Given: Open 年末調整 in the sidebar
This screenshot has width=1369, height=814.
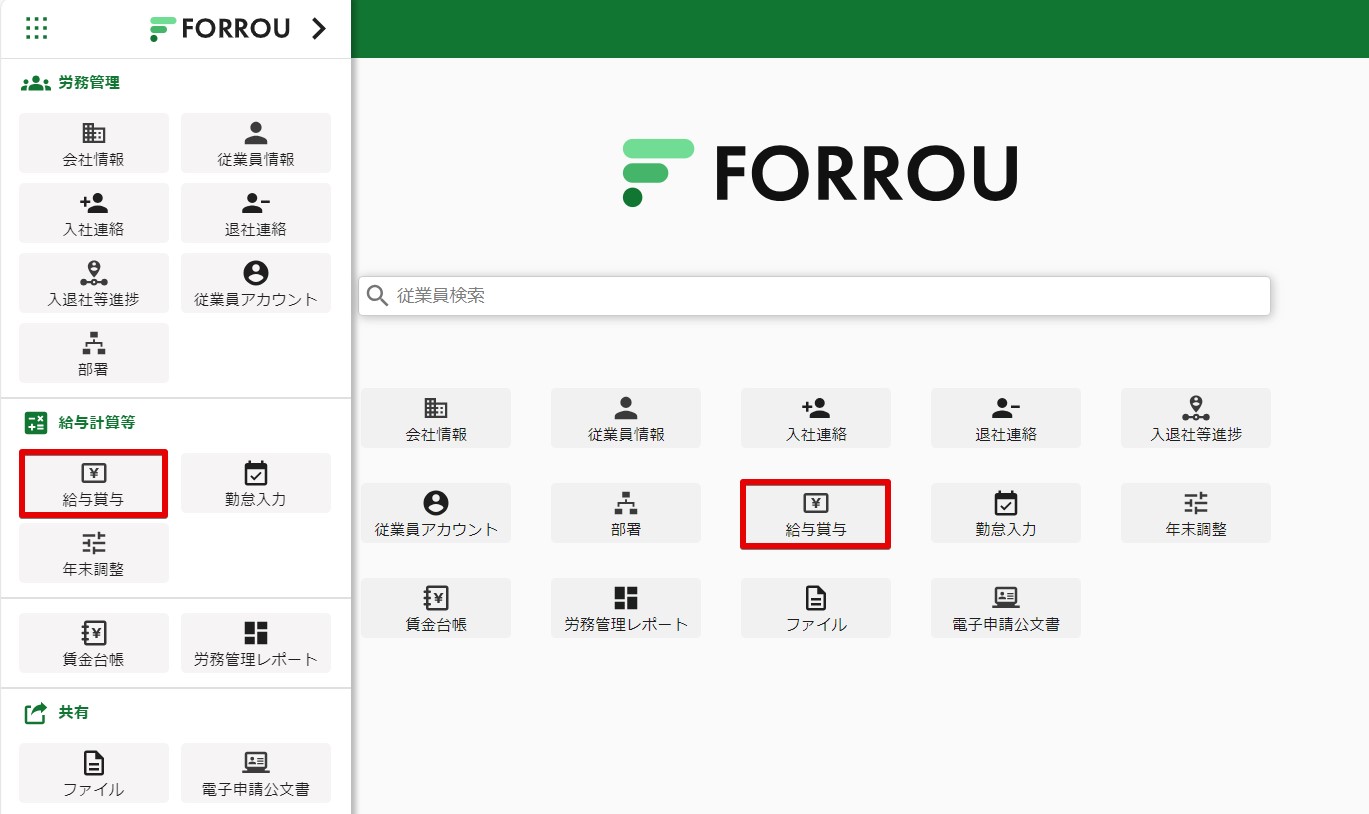Looking at the screenshot, I should pos(94,553).
